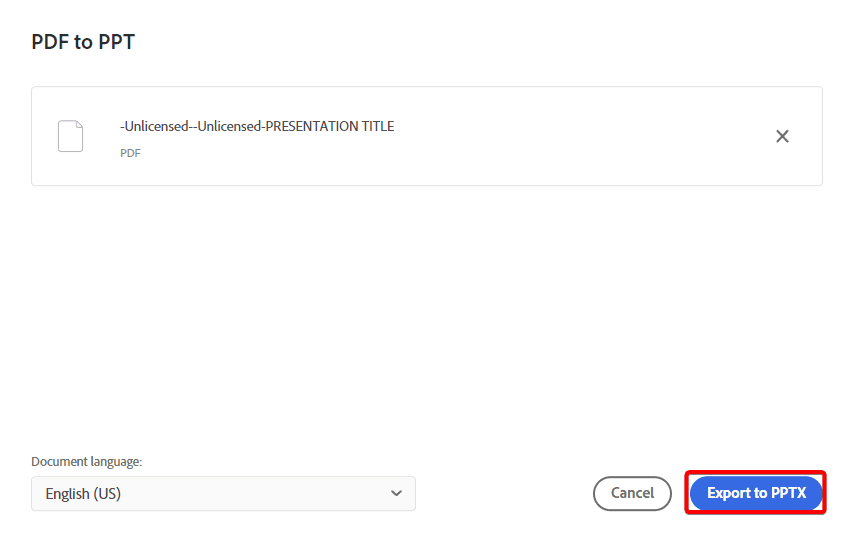Screen dimensions: 857x542
Task: Click Export to PPTX button
Action: (x=756, y=493)
